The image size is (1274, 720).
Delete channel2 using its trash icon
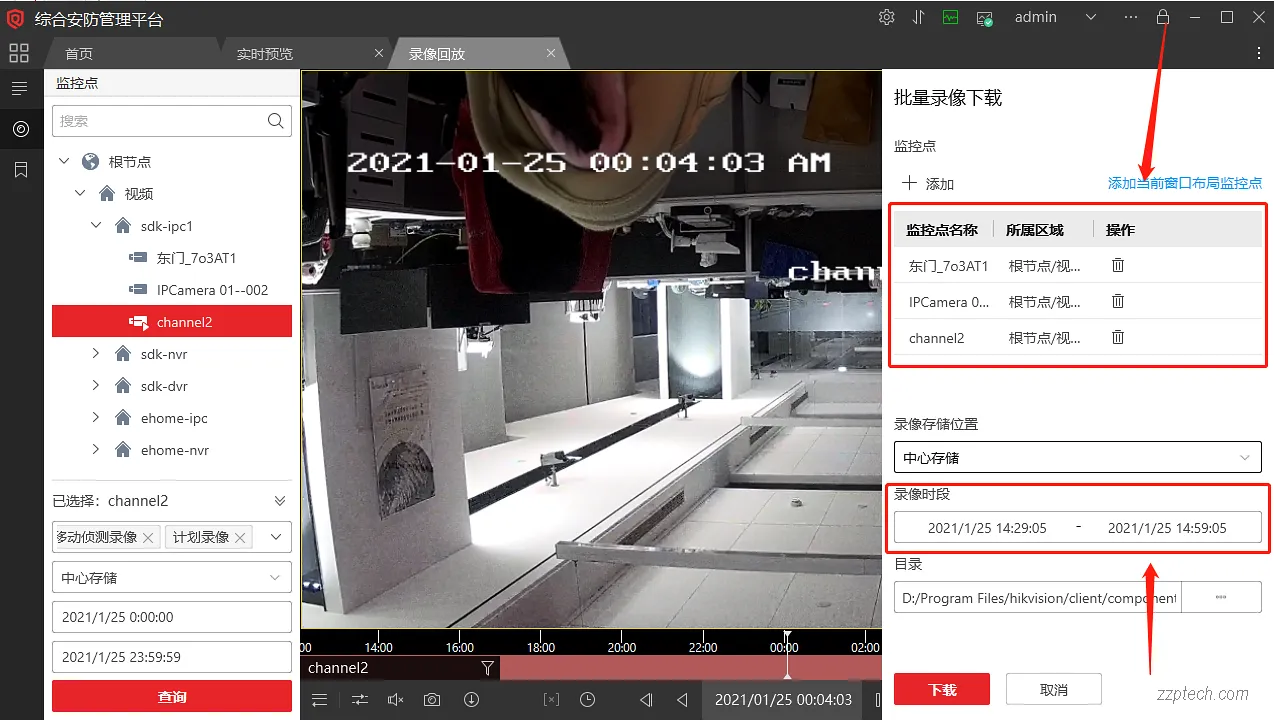click(x=1117, y=337)
